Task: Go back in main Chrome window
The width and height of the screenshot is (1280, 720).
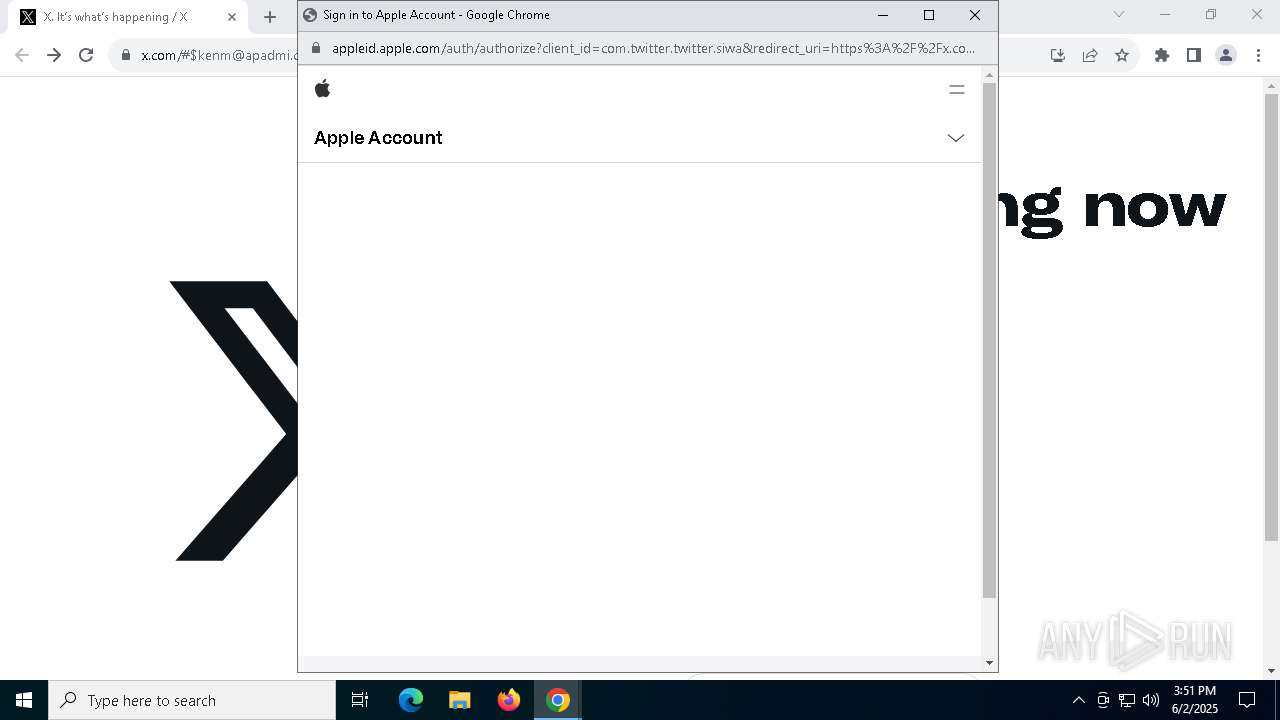Action: pos(22,55)
